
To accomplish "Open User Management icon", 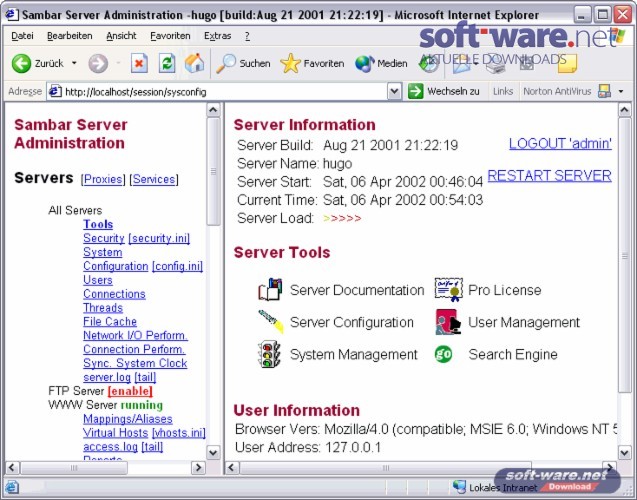I will (448, 322).
